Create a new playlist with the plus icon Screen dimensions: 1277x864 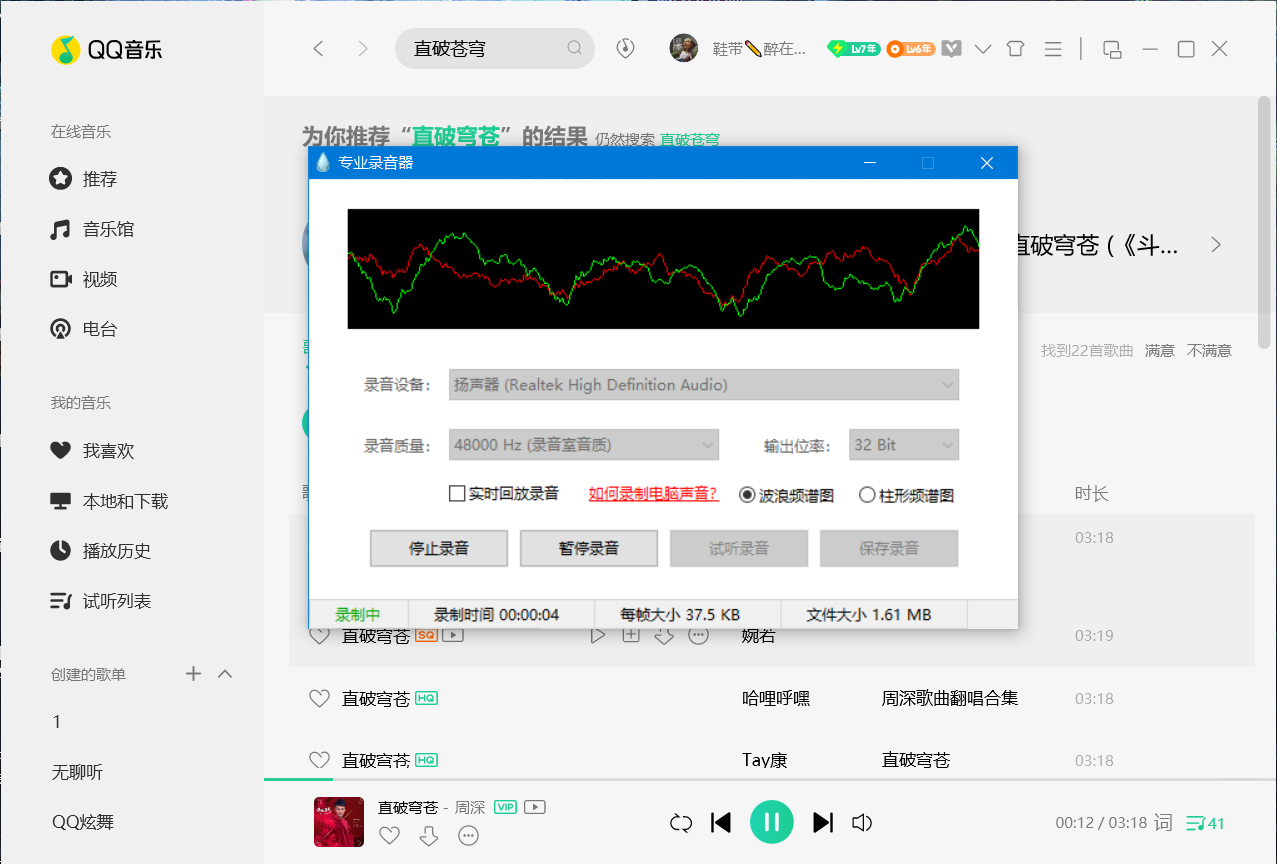[194, 674]
